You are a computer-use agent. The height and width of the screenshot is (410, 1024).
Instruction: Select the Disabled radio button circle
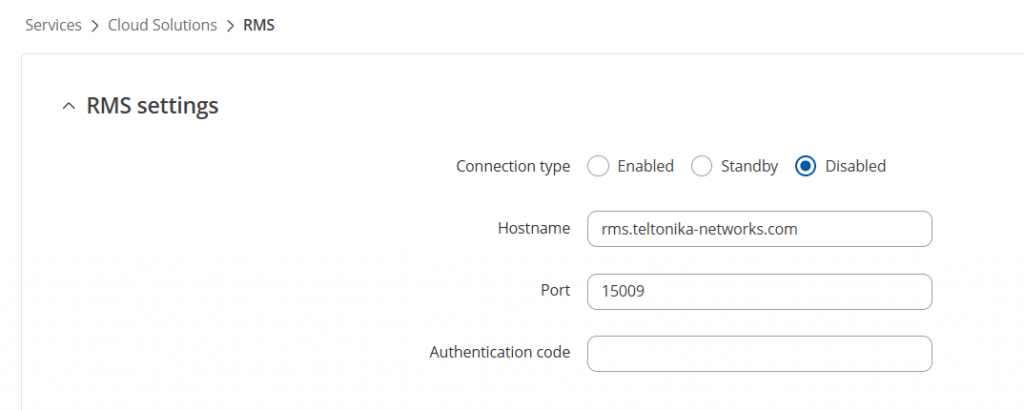point(806,166)
